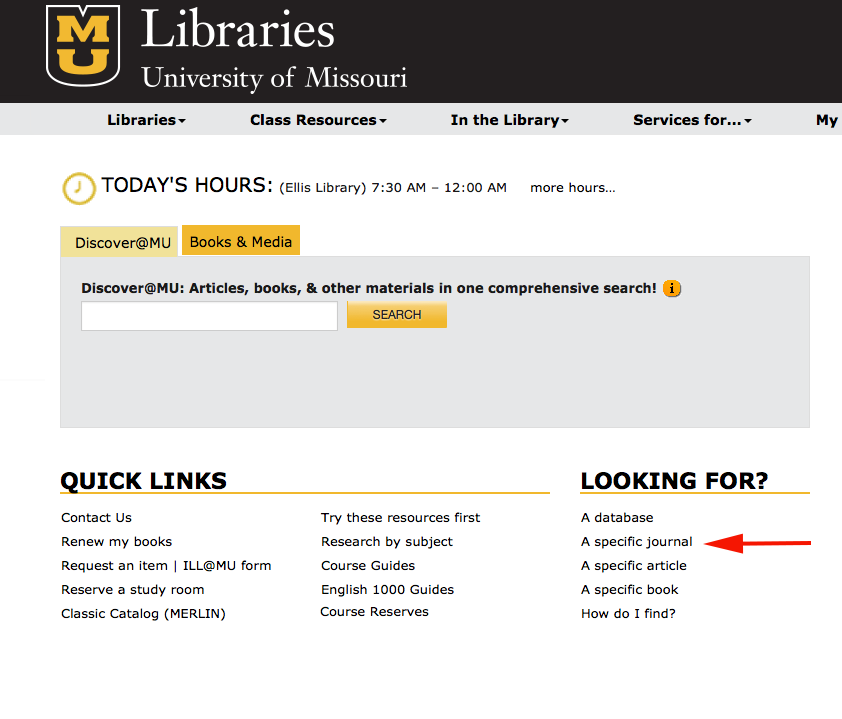This screenshot has width=842, height=719.
Task: Click the Contact Us link
Action: [x=95, y=517]
